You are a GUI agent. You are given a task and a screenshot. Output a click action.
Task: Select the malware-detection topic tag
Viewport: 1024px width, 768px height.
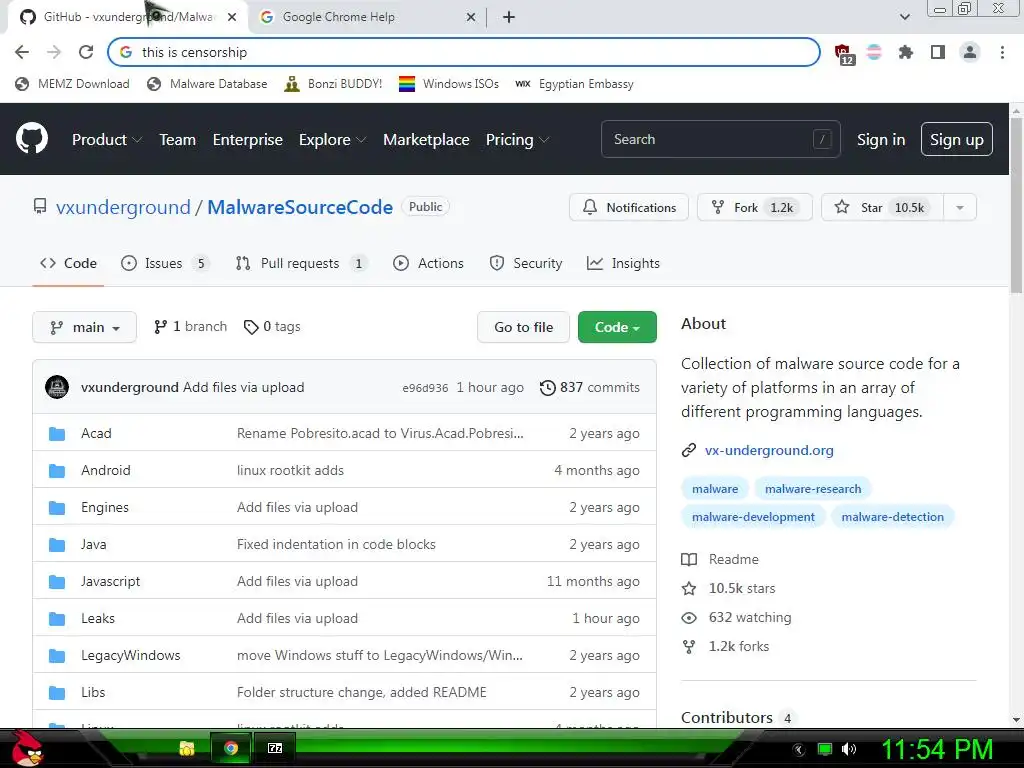tap(892, 517)
